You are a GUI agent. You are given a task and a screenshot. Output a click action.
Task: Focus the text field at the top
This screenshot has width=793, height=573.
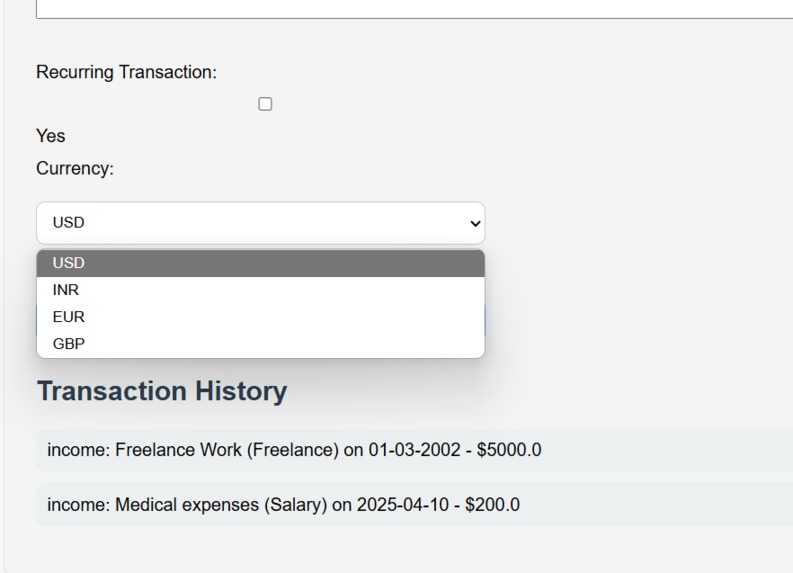[x=414, y=9]
